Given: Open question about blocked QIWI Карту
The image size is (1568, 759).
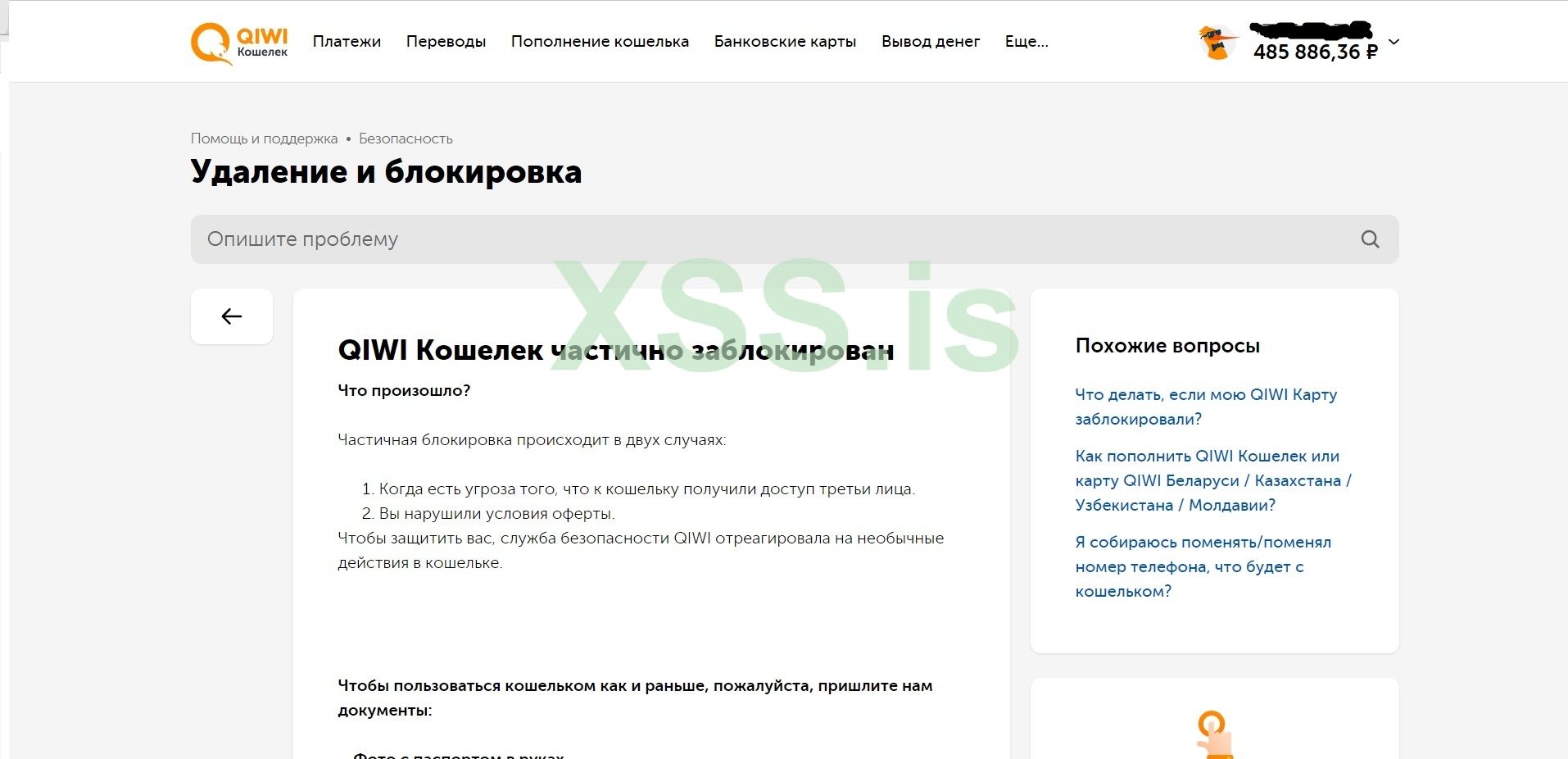Looking at the screenshot, I should click(x=1206, y=407).
